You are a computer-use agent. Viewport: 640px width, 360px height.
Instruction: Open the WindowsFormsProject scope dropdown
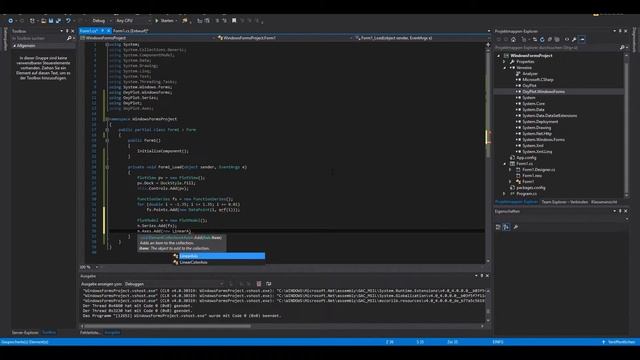[x=148, y=38]
